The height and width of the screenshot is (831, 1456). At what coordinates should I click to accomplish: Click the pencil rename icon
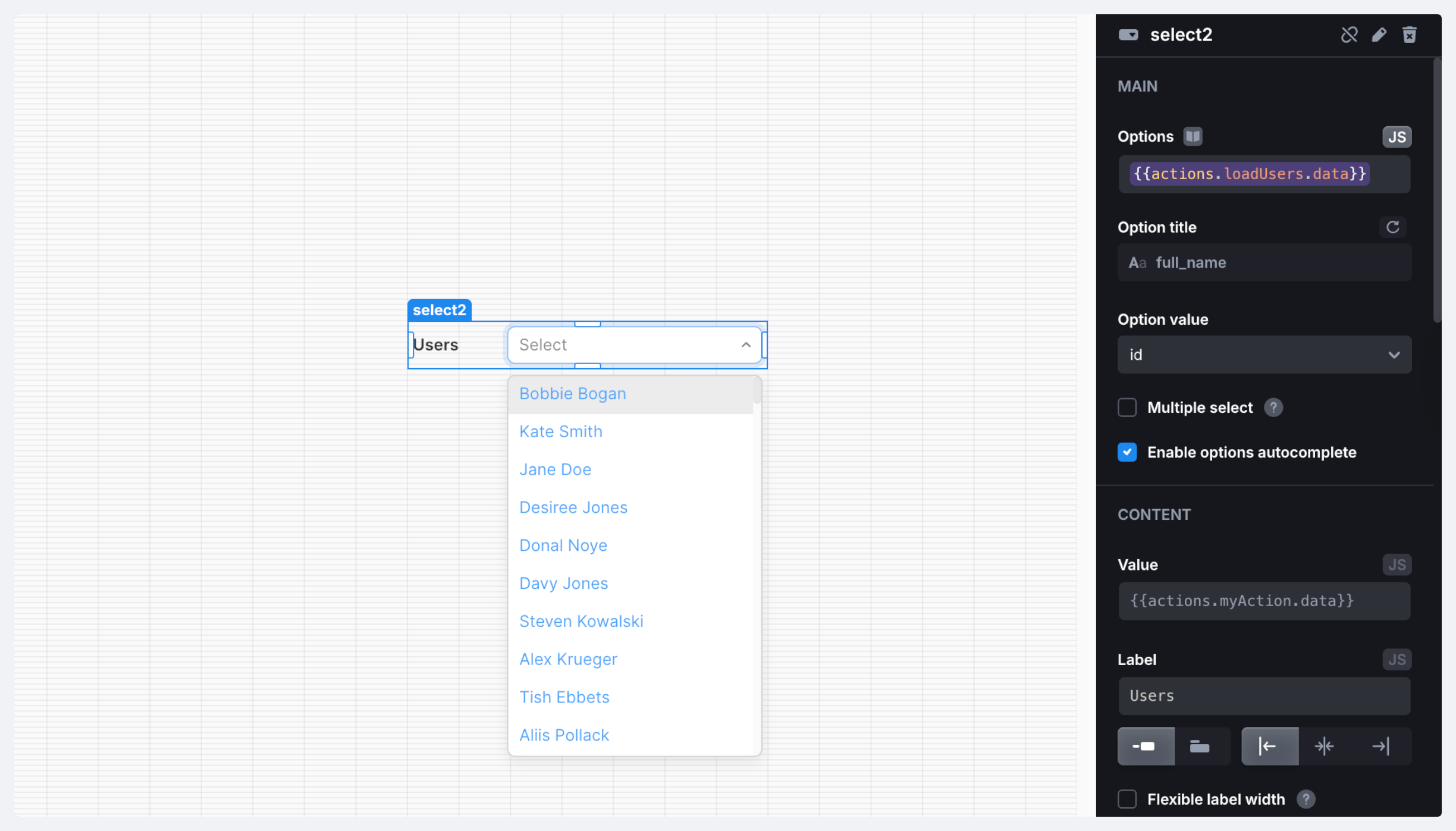coord(1379,35)
